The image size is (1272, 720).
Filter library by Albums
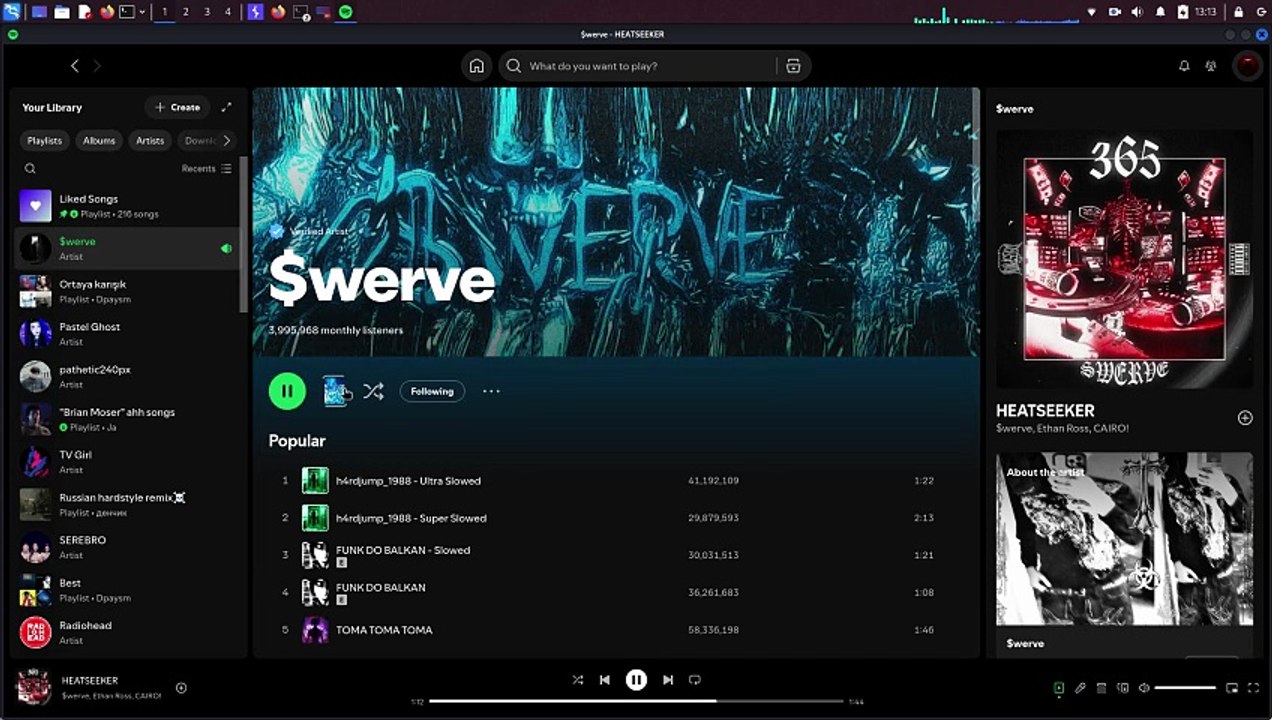pyautogui.click(x=99, y=141)
